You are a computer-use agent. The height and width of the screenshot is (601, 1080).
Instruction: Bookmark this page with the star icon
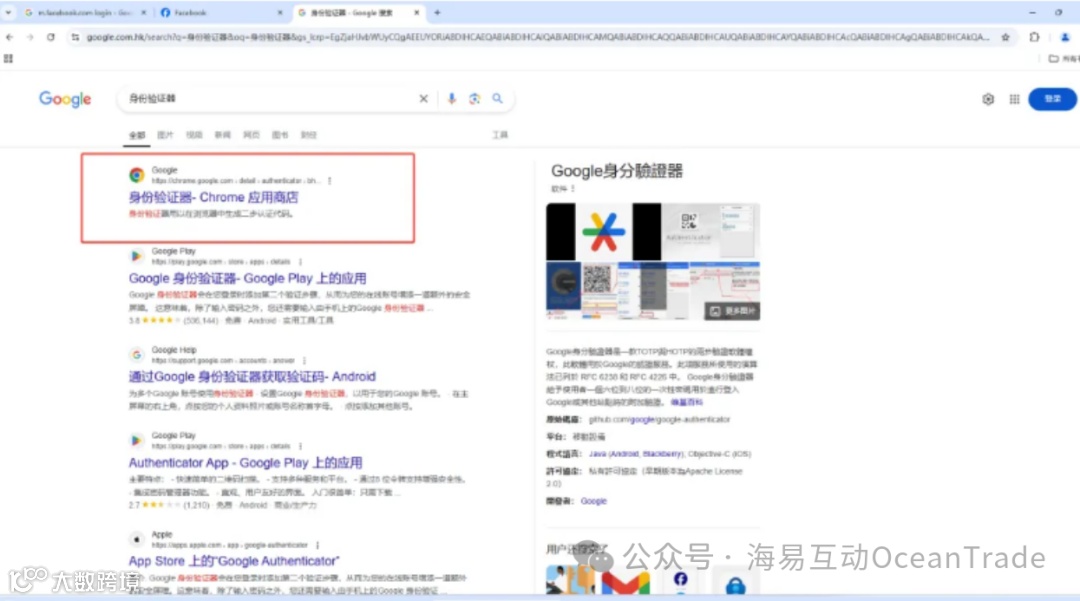pyautogui.click(x=1006, y=37)
